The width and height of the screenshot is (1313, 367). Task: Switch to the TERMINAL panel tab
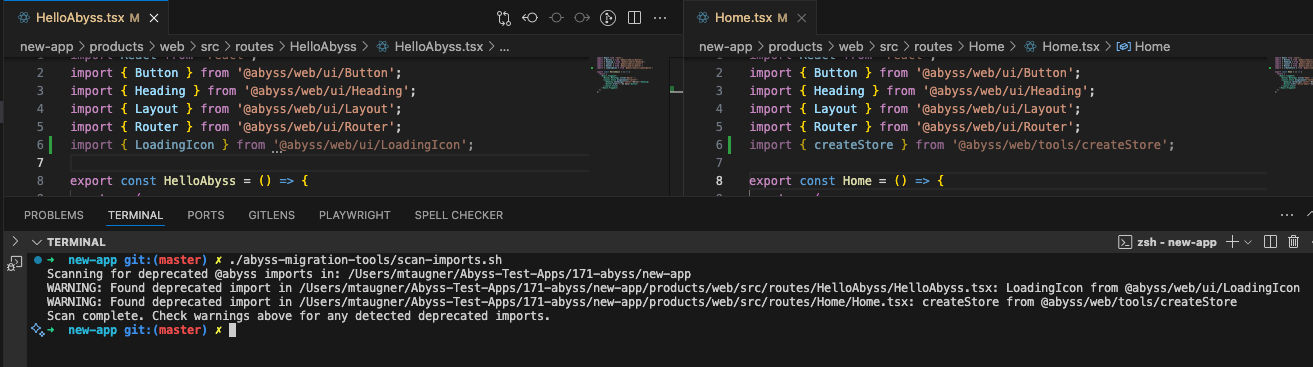tap(135, 215)
